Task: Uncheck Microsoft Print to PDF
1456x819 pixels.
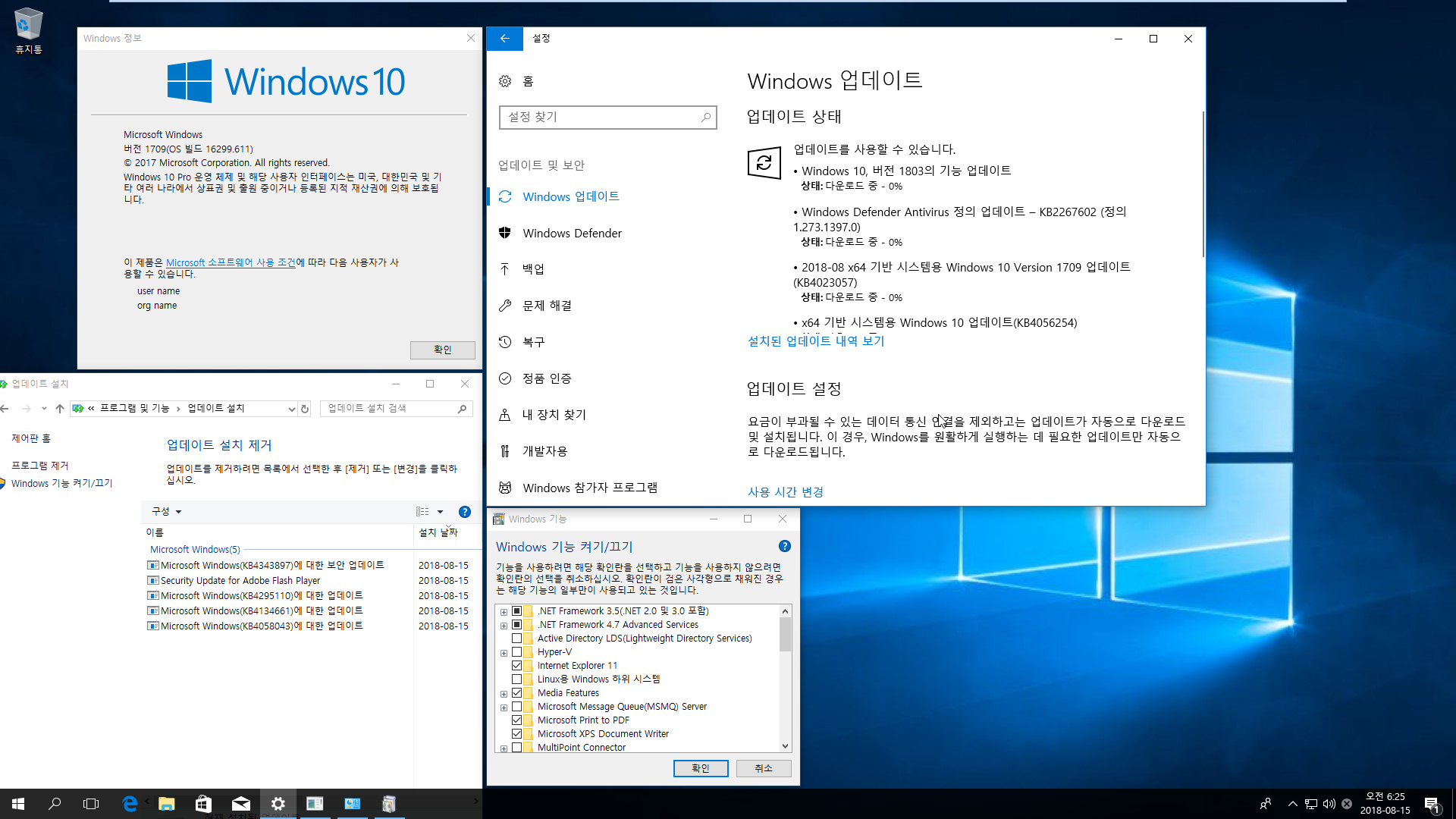Action: (x=516, y=720)
